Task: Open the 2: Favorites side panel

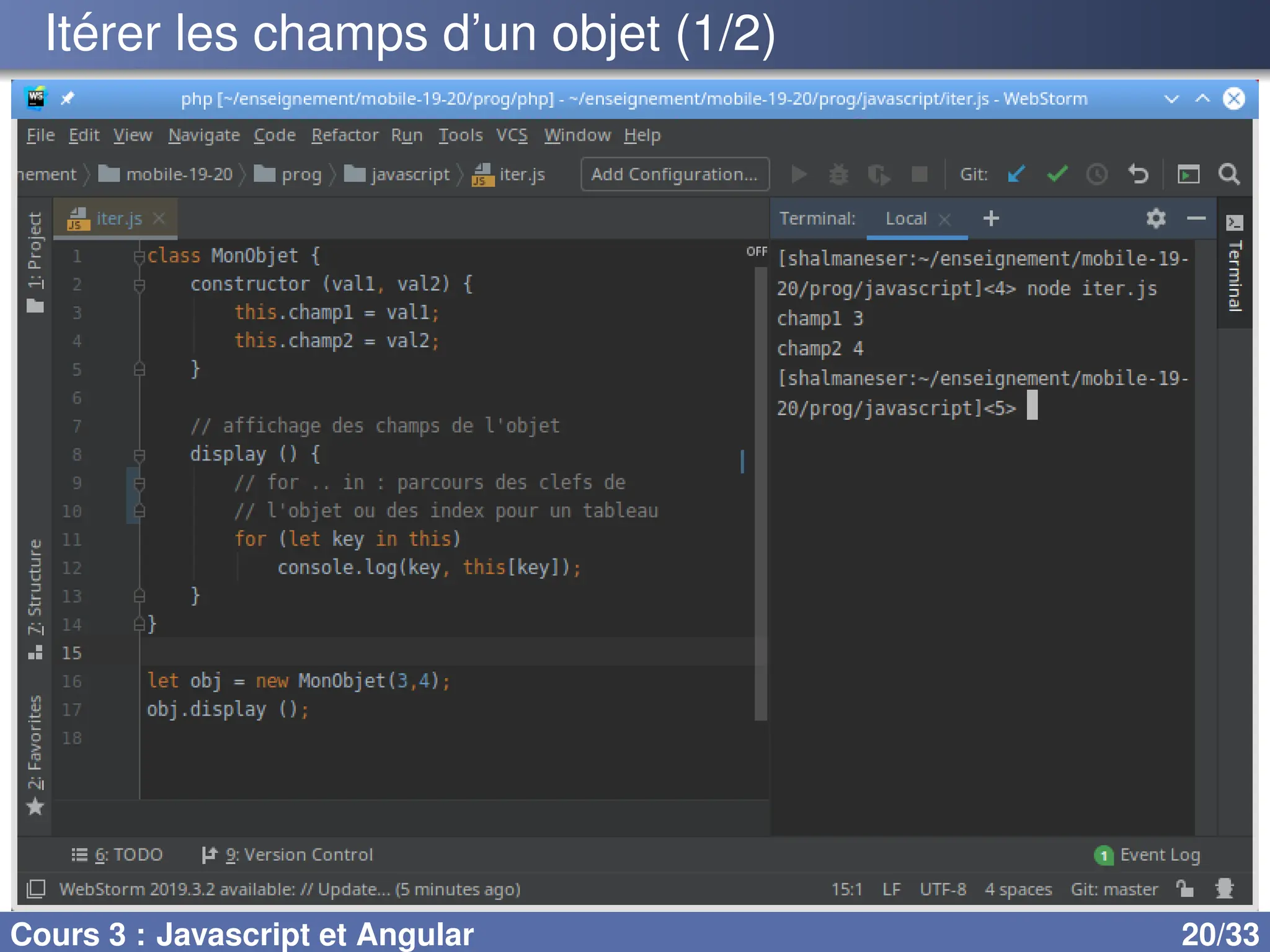Action: click(35, 754)
